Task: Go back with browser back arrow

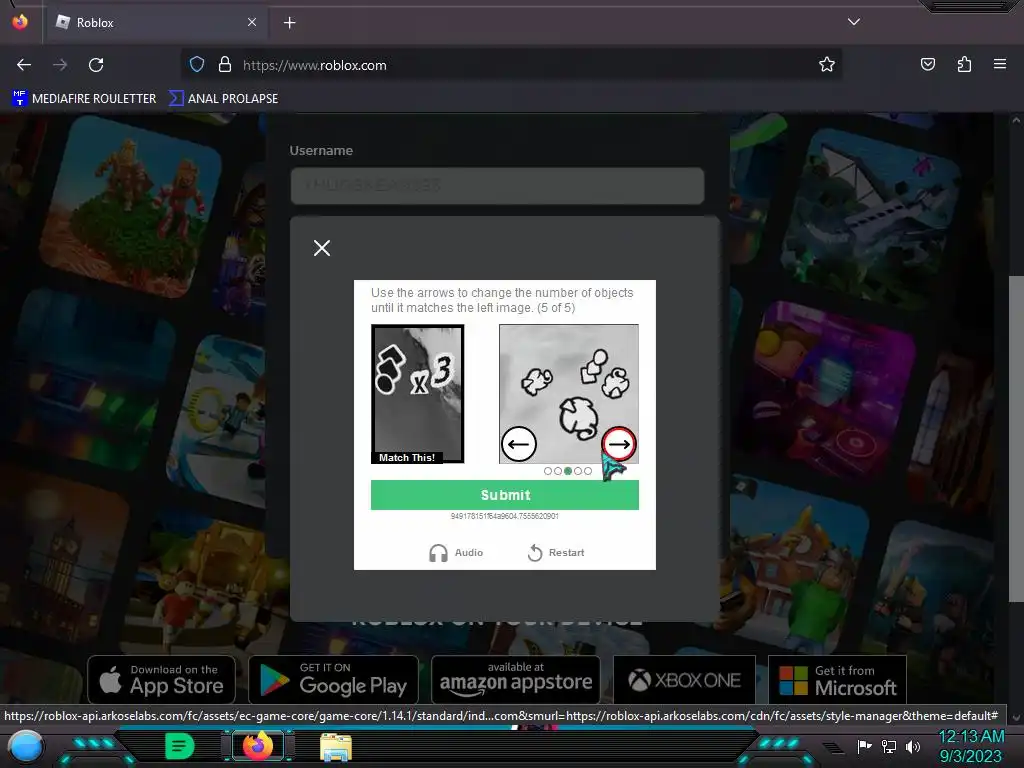Action: pos(24,65)
